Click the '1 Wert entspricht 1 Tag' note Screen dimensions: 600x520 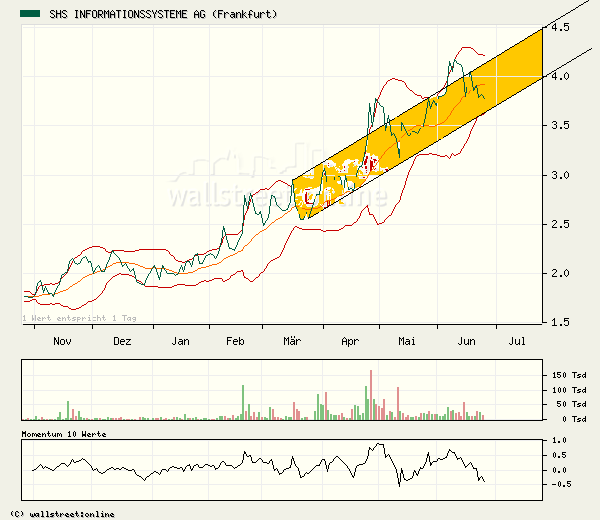[79, 318]
